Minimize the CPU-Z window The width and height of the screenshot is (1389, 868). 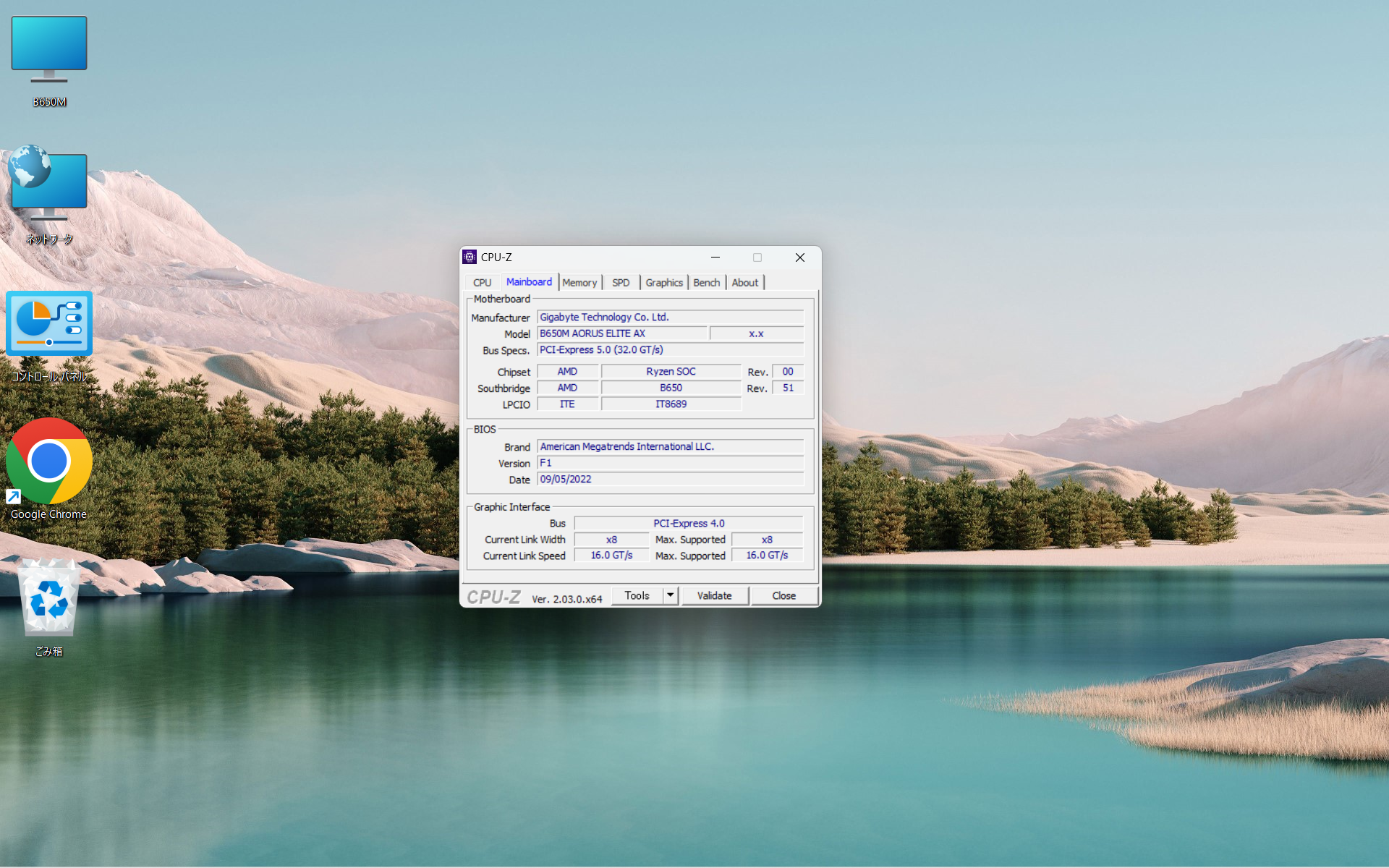coord(715,258)
